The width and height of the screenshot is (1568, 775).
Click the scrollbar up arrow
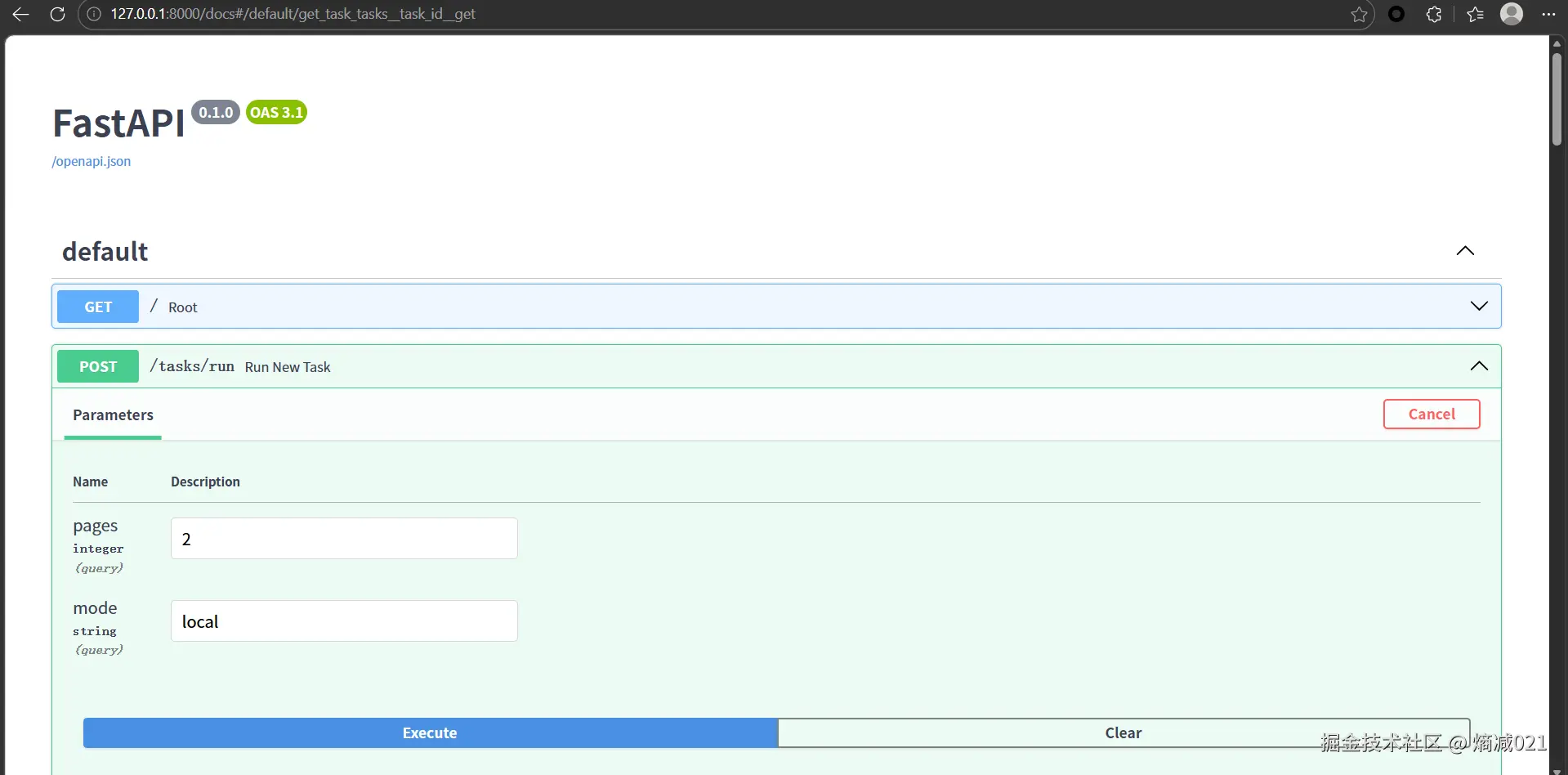(x=1557, y=43)
